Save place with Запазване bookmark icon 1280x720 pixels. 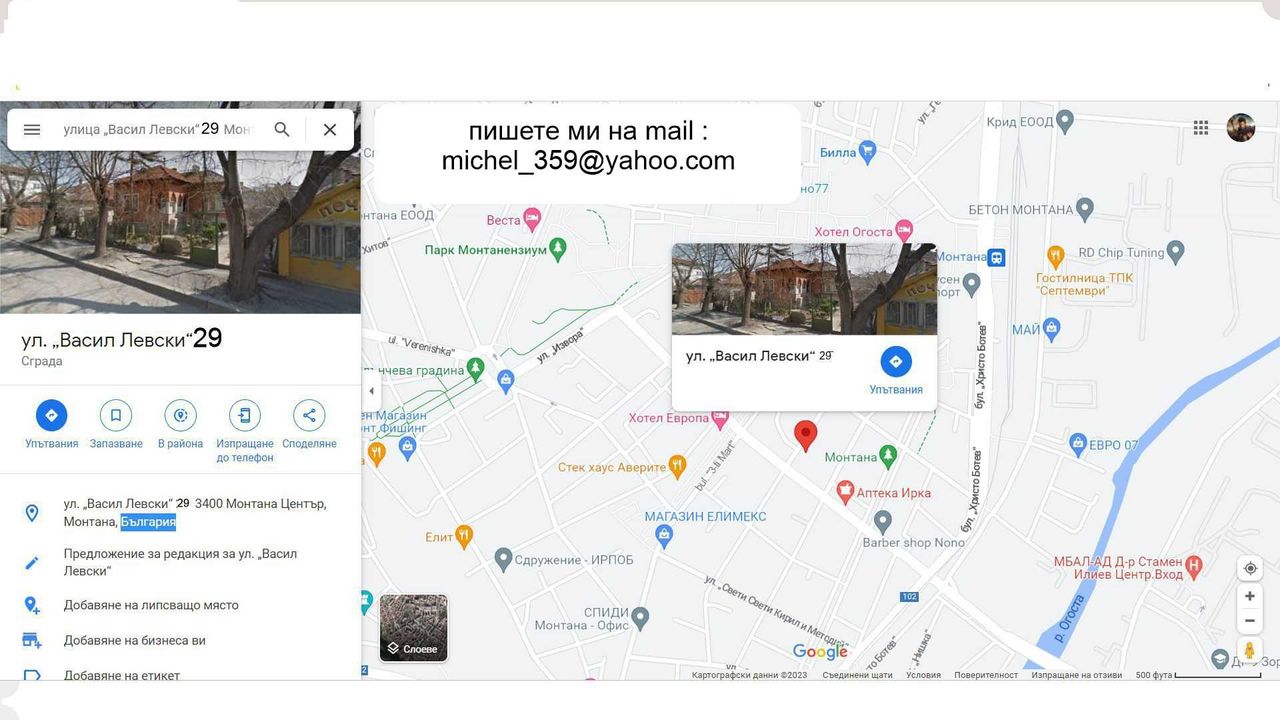[x=116, y=415]
